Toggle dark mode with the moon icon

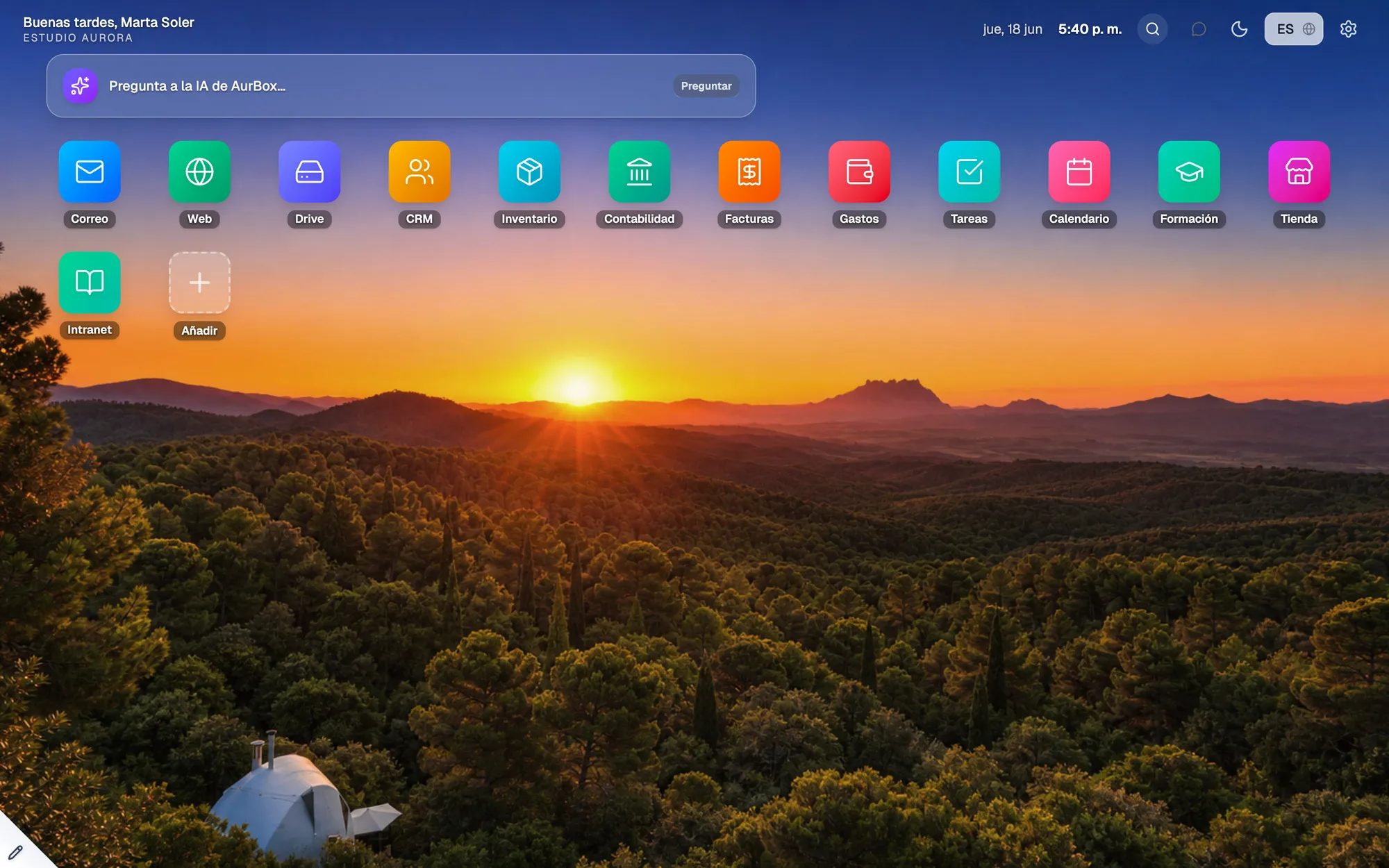tap(1240, 29)
